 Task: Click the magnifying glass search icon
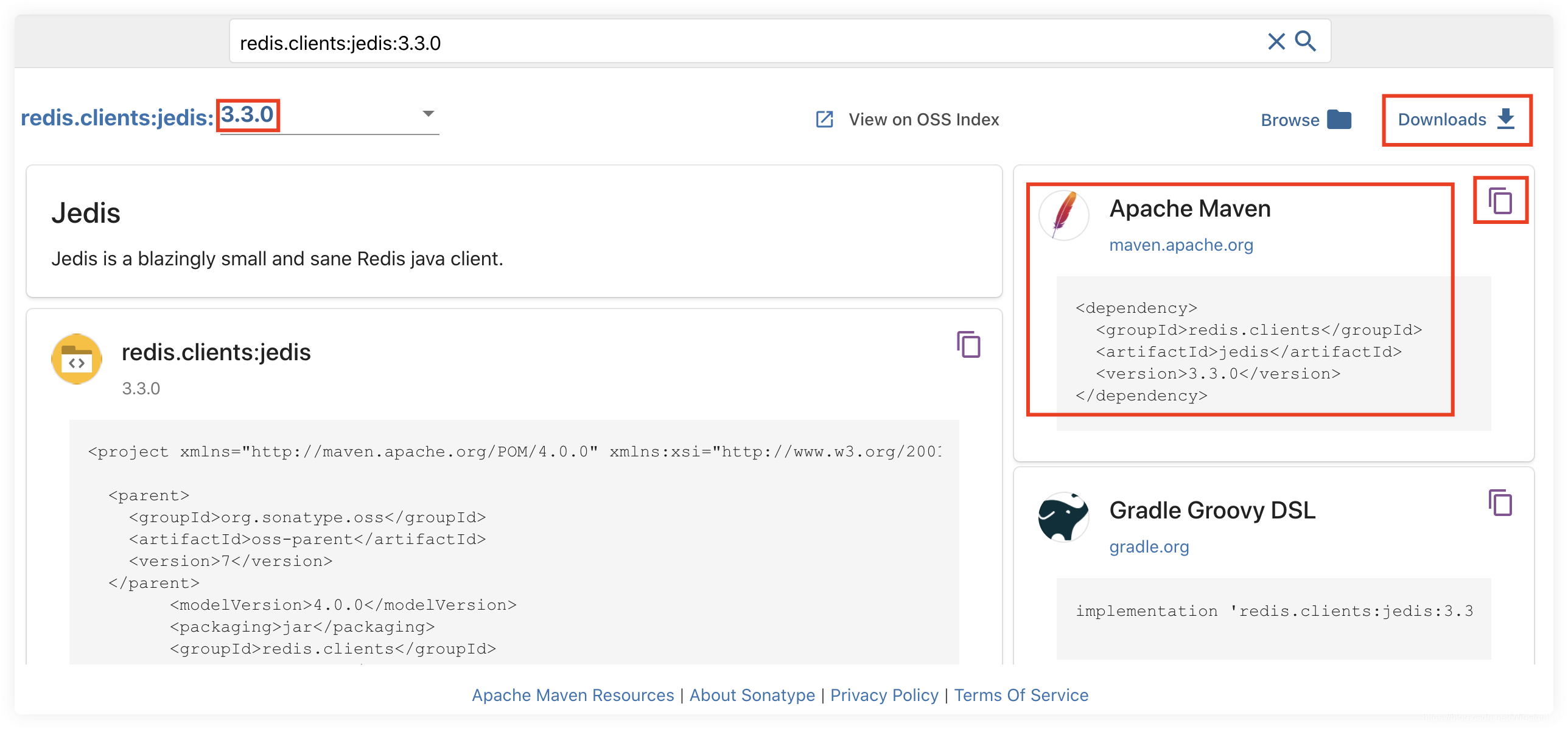(x=1306, y=41)
